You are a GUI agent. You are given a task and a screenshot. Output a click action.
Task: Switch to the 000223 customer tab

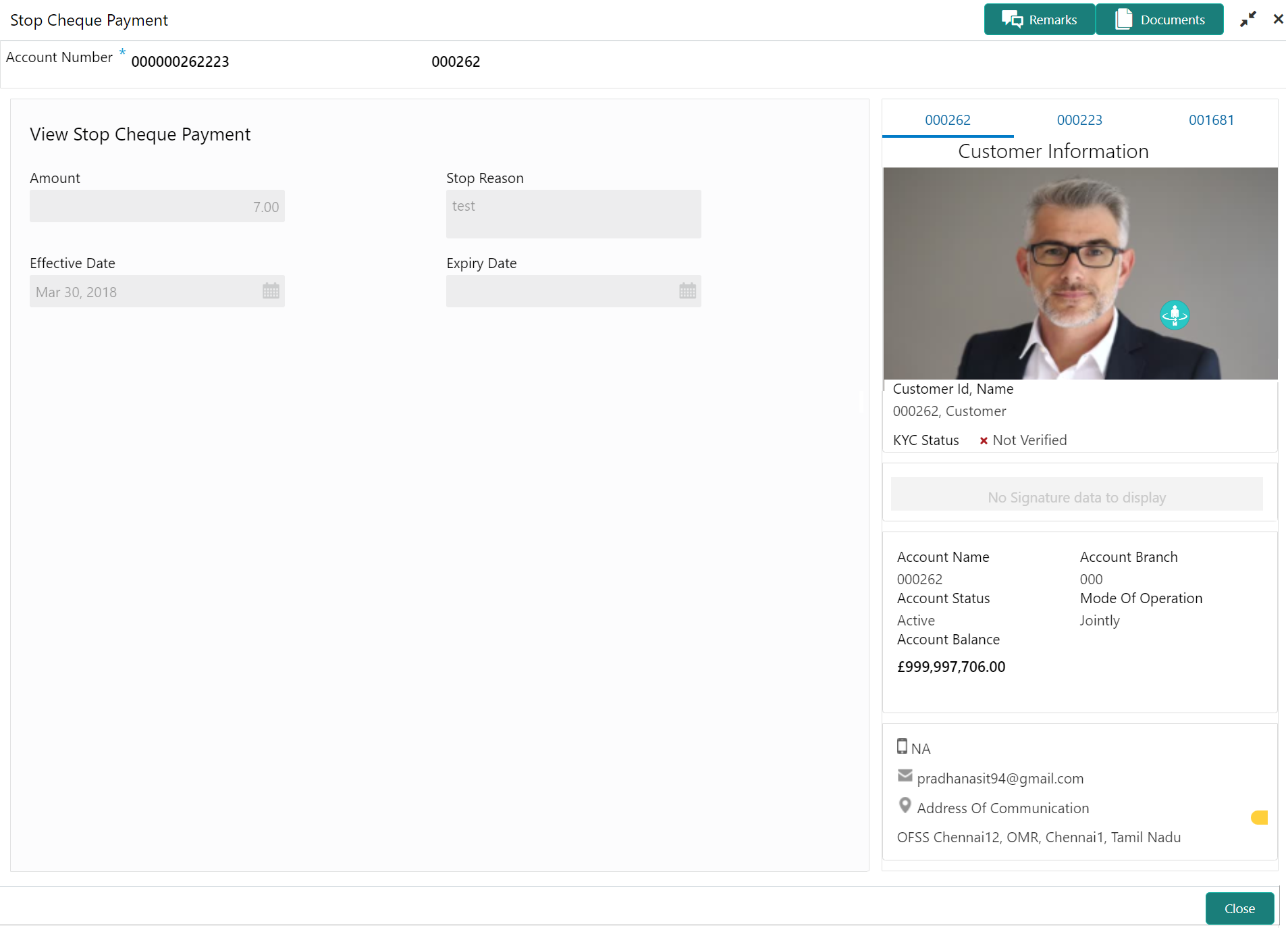pos(1079,120)
